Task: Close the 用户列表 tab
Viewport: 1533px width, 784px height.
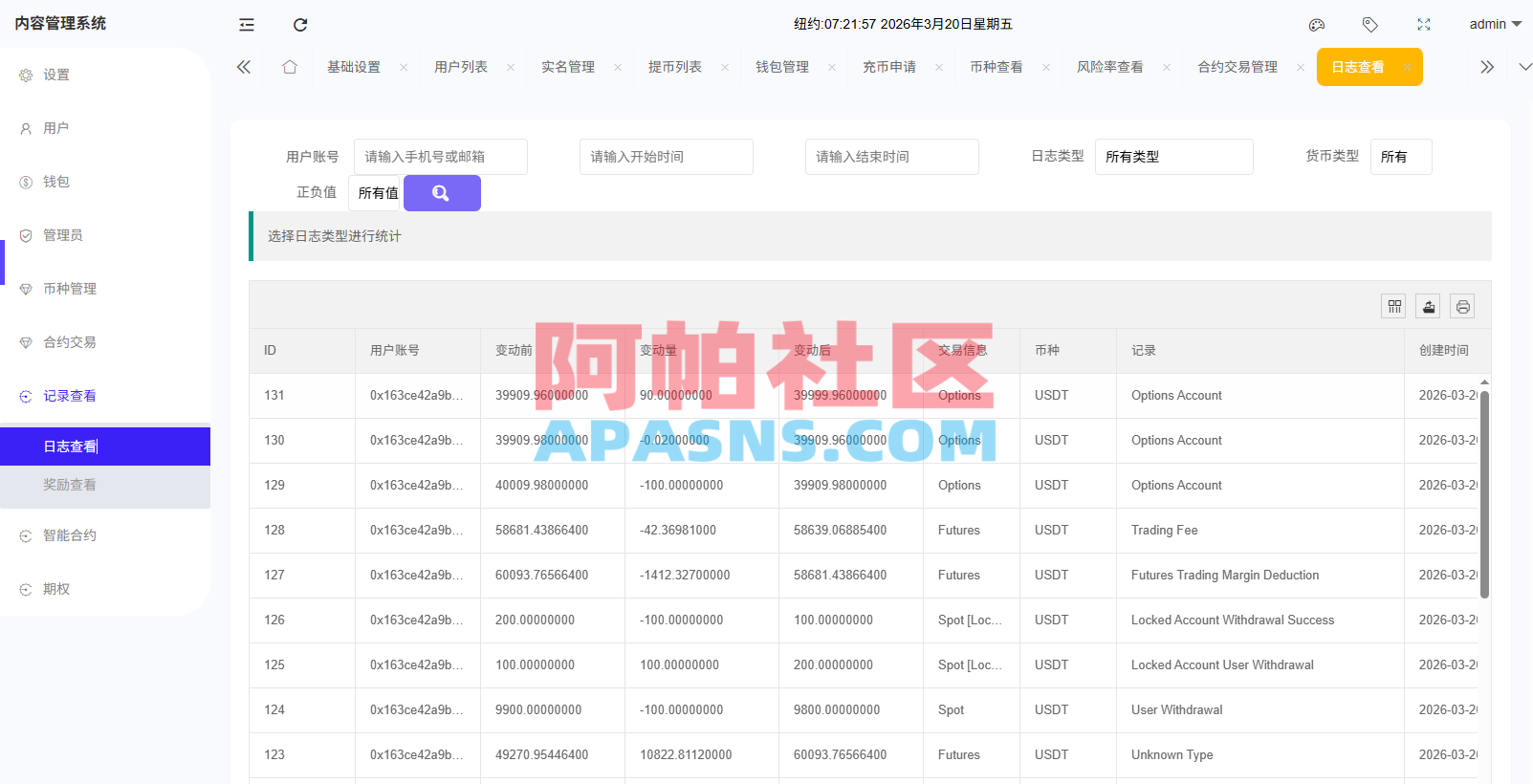Action: (511, 67)
